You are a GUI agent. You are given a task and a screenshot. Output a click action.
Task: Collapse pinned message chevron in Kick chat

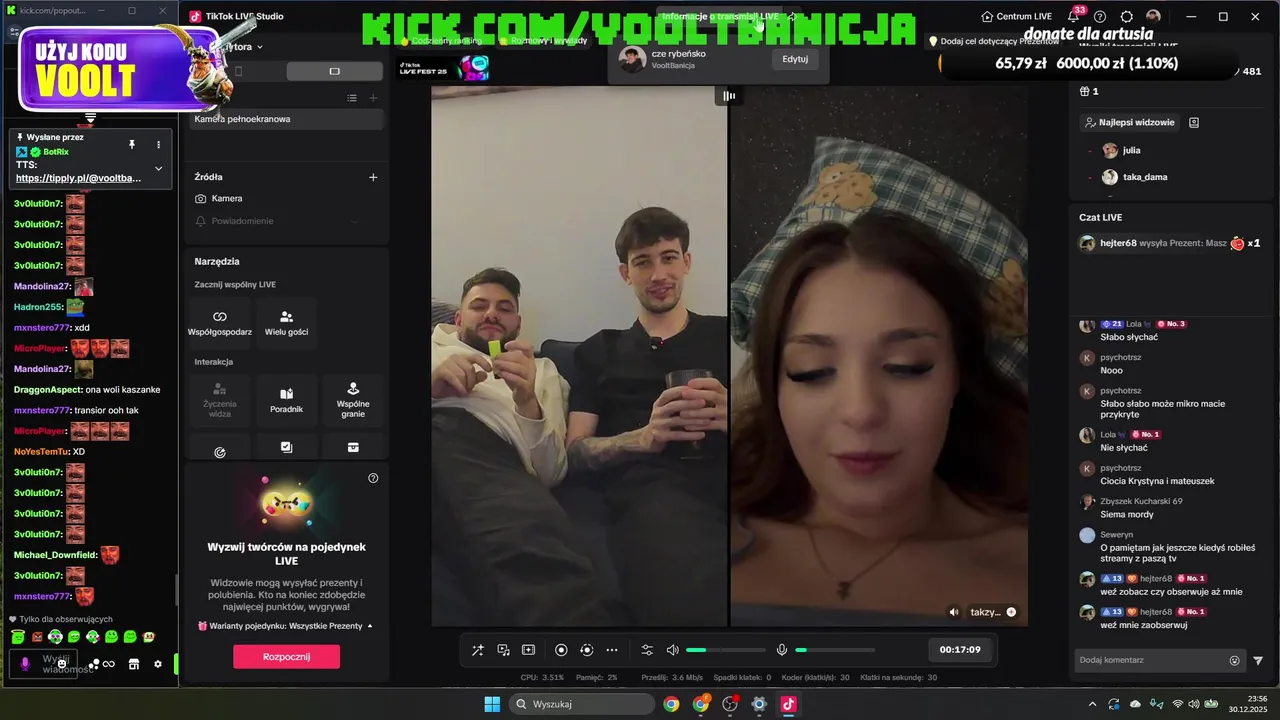click(x=158, y=168)
